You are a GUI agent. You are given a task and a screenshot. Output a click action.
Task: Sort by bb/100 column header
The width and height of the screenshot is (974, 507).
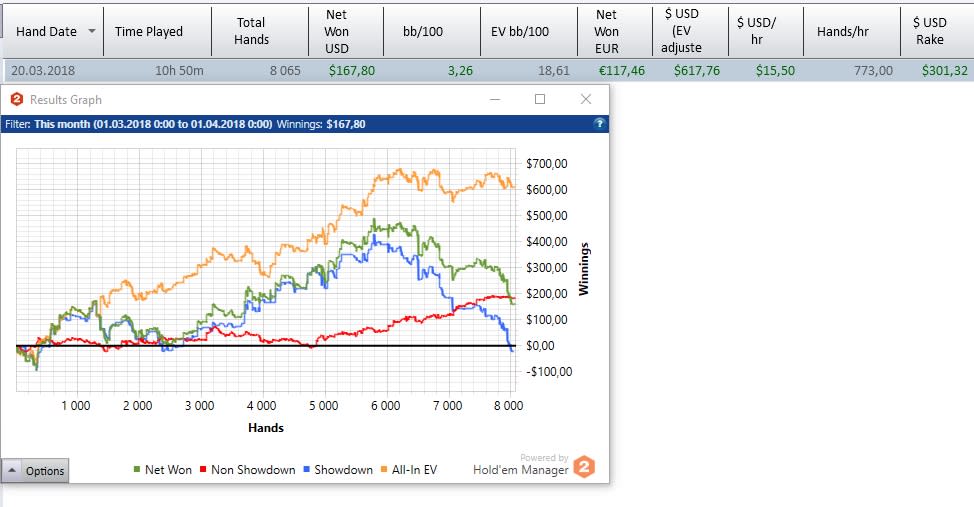pyautogui.click(x=432, y=31)
